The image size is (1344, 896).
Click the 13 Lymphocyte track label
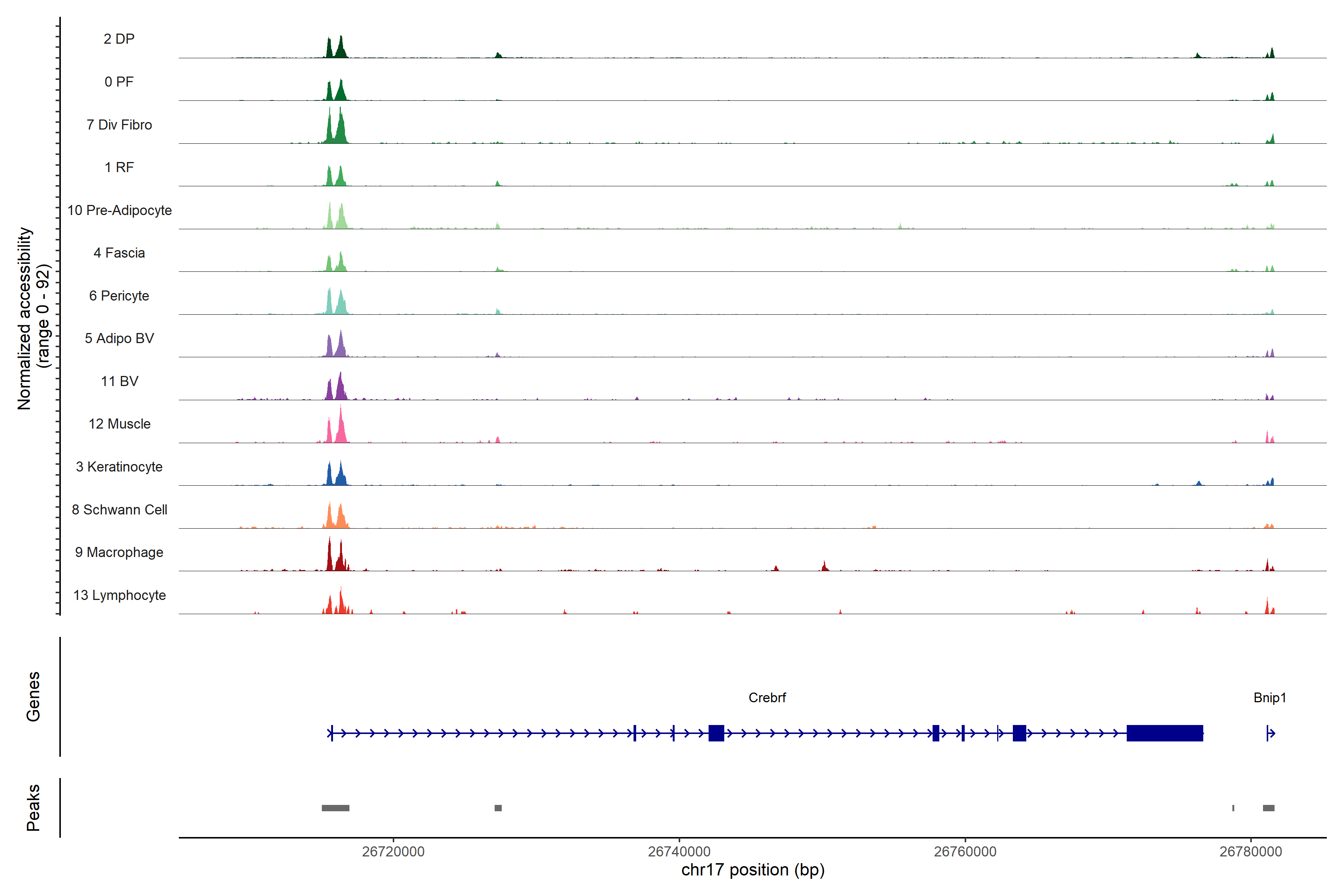[119, 595]
